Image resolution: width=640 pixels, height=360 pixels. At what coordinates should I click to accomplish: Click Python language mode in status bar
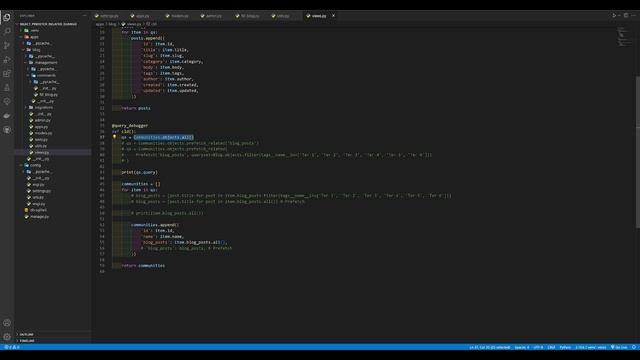coord(565,347)
